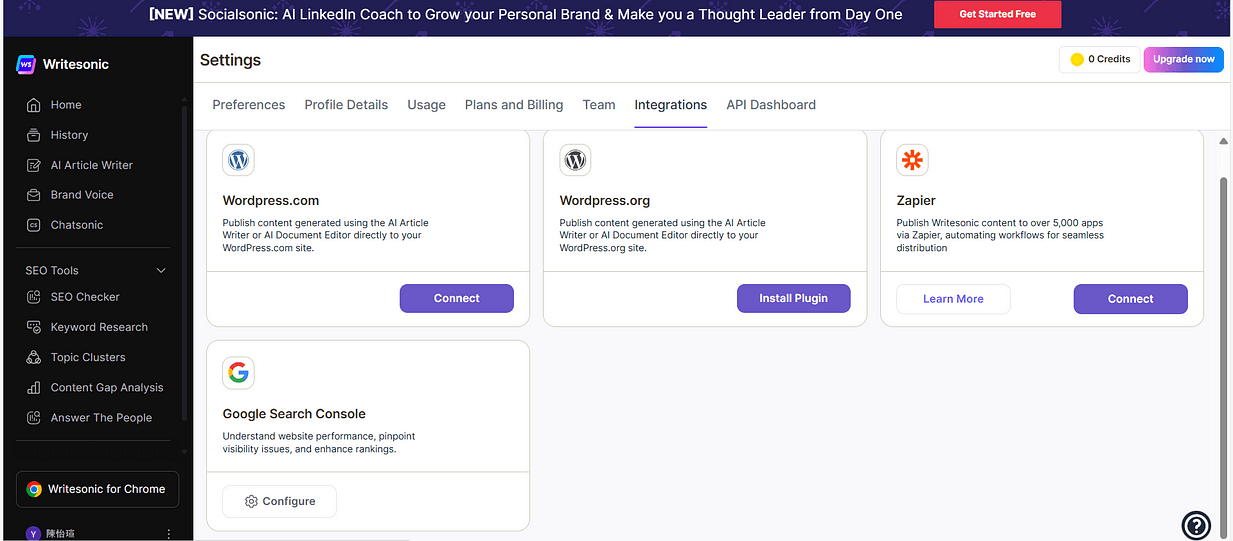Open the API Dashboard tab
Viewport: 1233px width, 541px height.
coord(771,105)
